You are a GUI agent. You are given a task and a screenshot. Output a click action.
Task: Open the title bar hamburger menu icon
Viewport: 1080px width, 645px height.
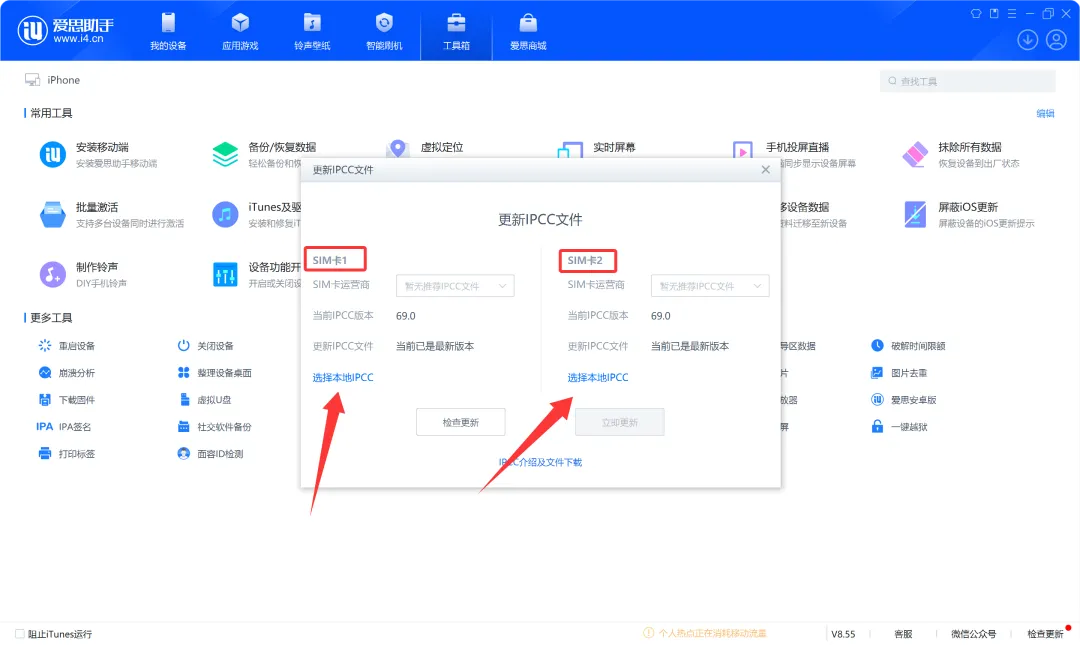point(1012,13)
